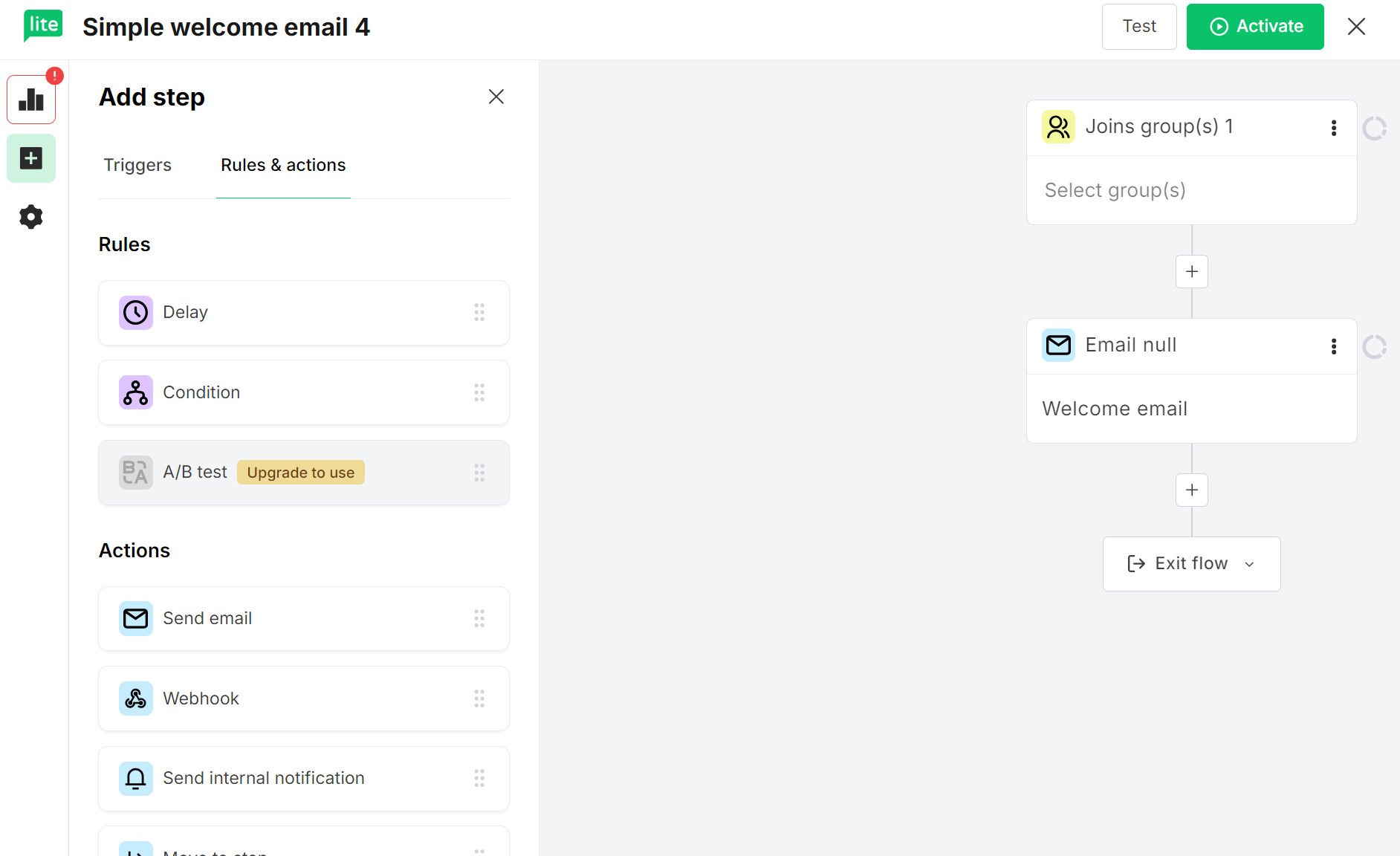Open the kebab menu on Email null node

[x=1334, y=346]
